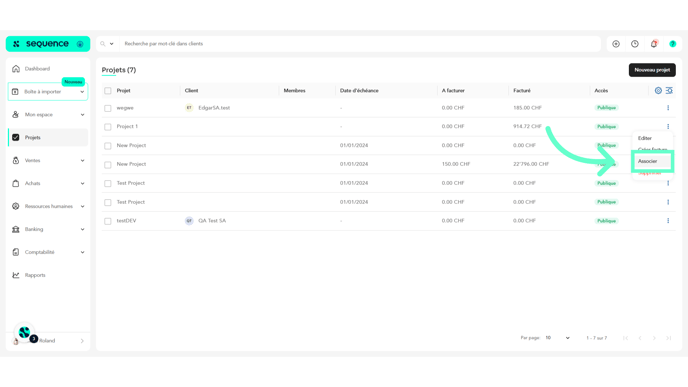
Task: Expand the Comptabilité chevron
Action: 82,252
